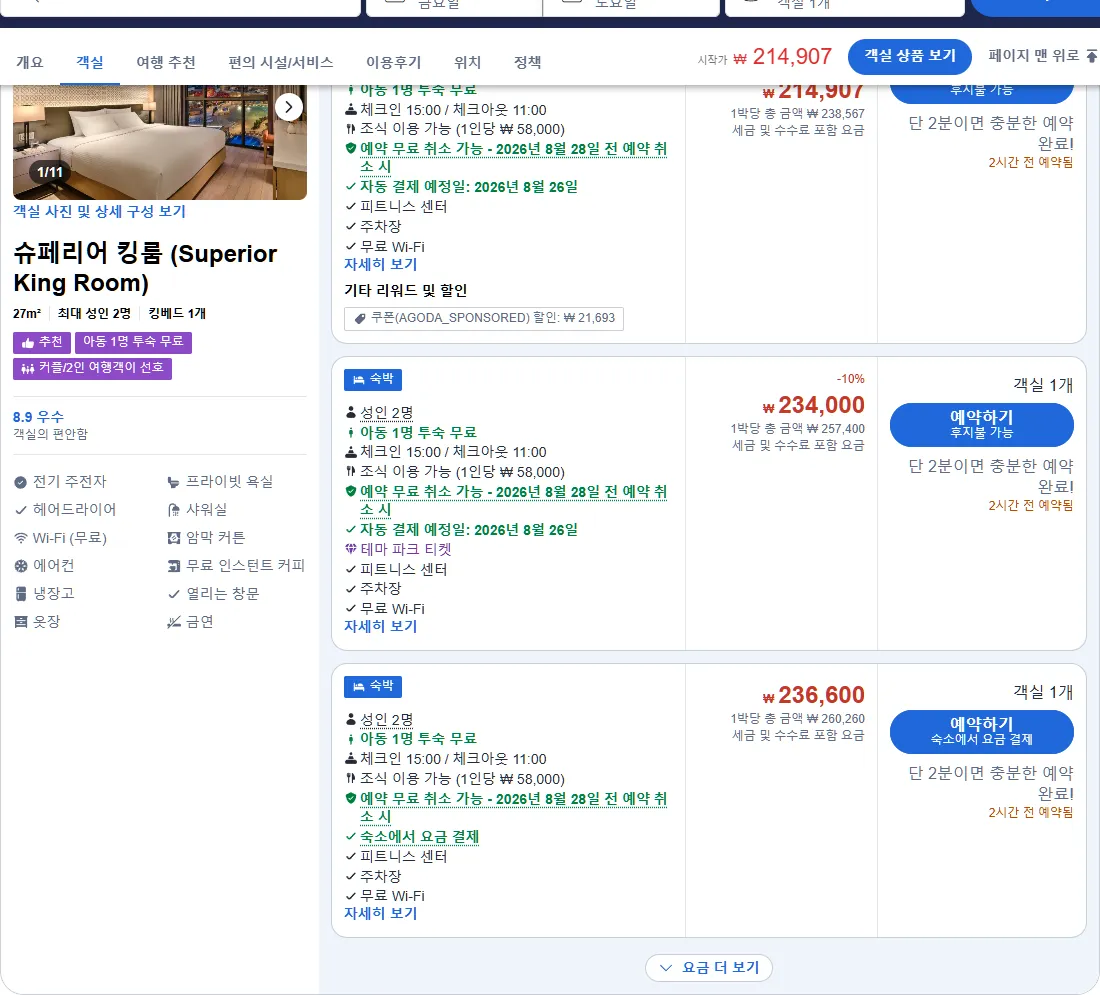
Task: Open 자세히 보기 in the ₩236,600 offer
Action: coord(380,914)
